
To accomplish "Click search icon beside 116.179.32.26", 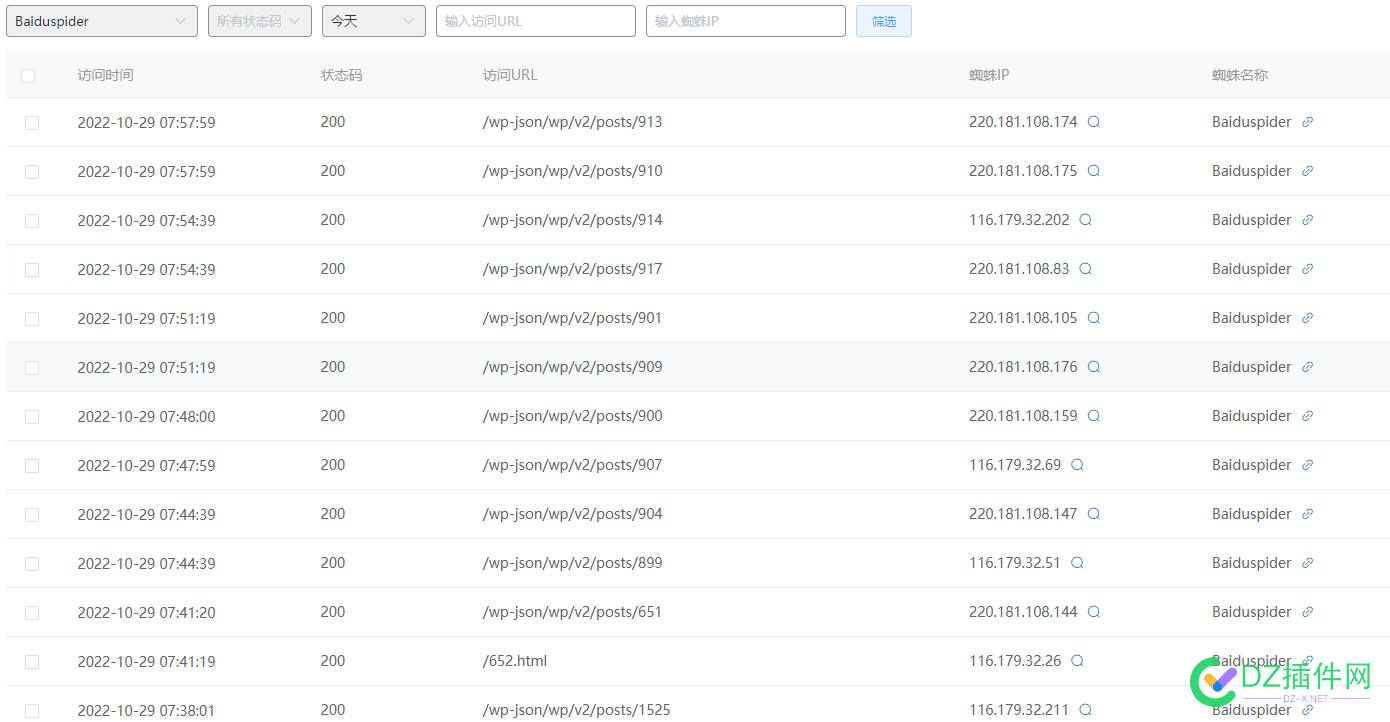I will [1078, 661].
